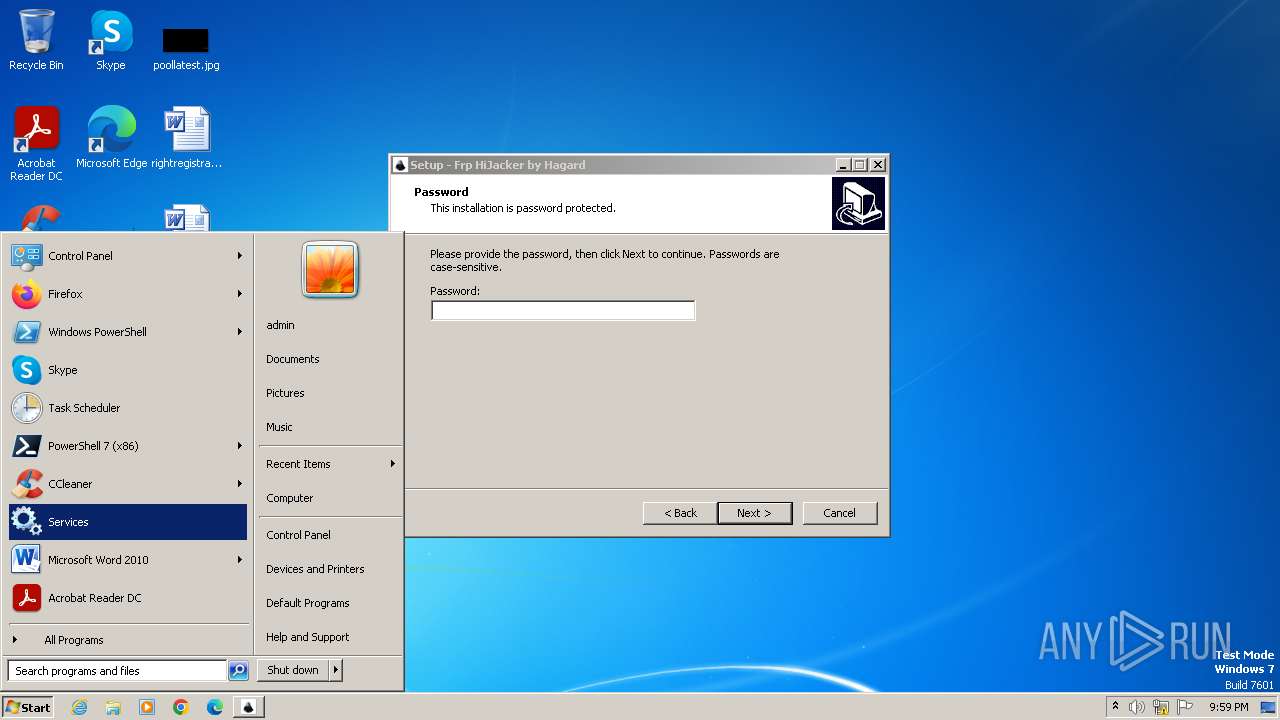Expand the Recent Items submenu

pos(330,464)
